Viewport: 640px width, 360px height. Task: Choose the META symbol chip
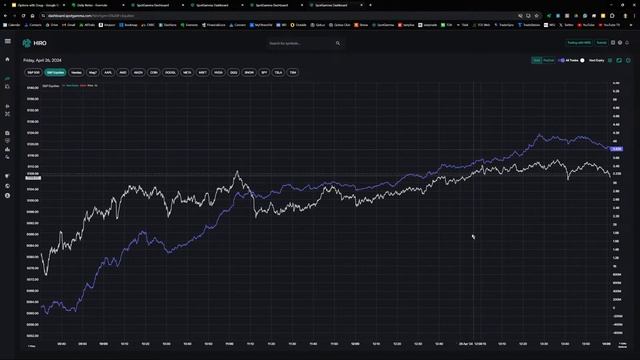[187, 73]
